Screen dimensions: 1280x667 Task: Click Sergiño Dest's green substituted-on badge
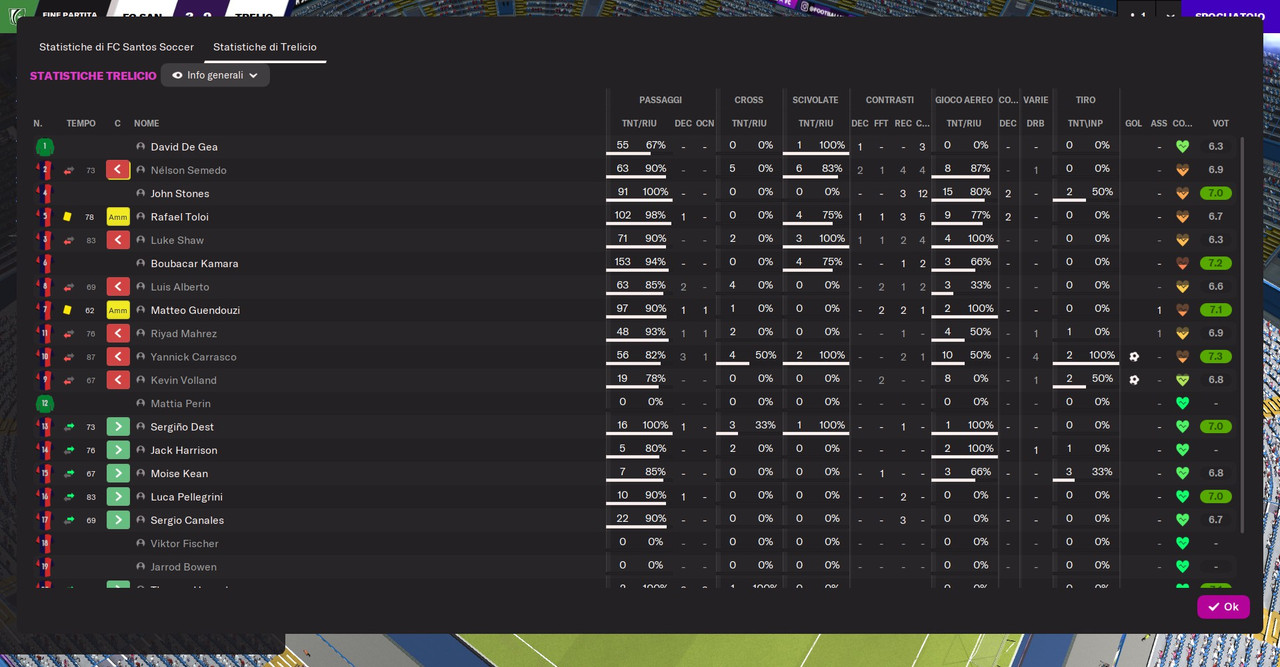point(118,427)
